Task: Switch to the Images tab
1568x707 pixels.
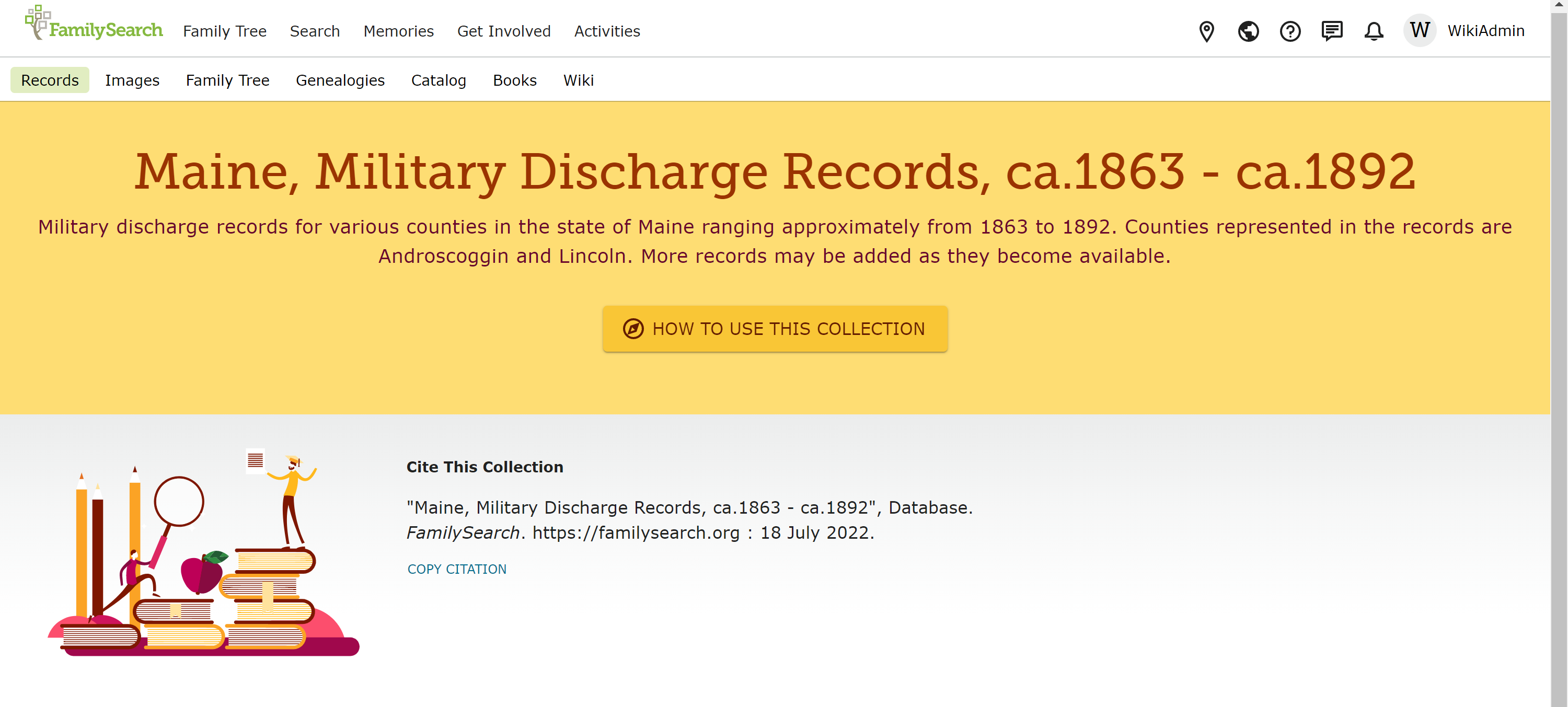Action: [x=132, y=80]
